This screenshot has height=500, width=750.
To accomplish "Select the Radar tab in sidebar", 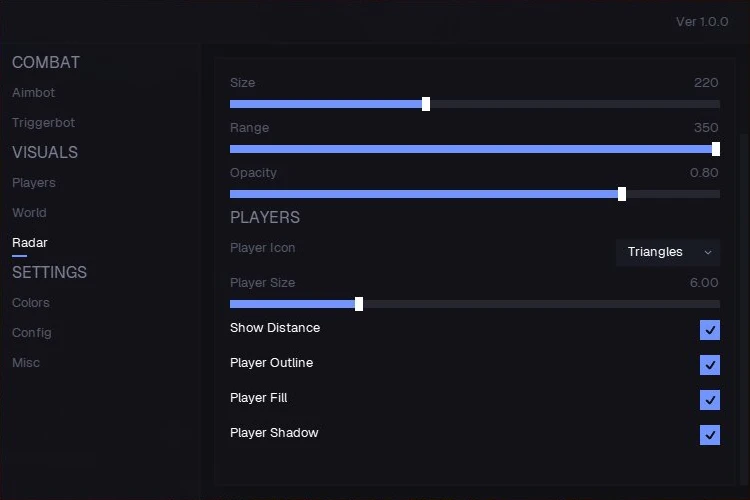I will 30,243.
